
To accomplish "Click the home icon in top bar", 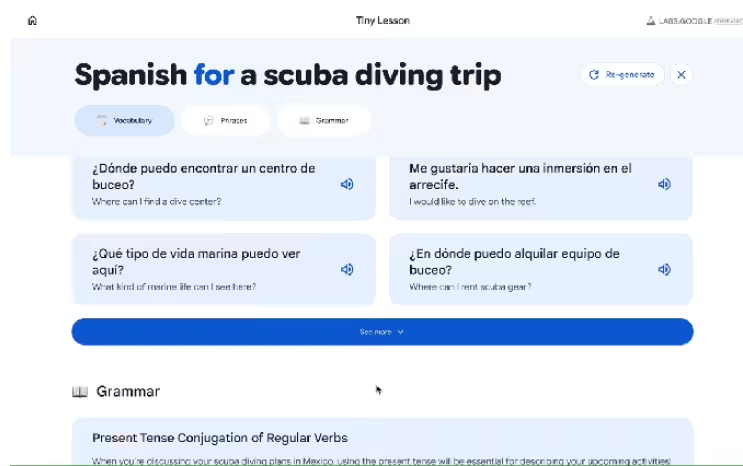I will point(32,20).
